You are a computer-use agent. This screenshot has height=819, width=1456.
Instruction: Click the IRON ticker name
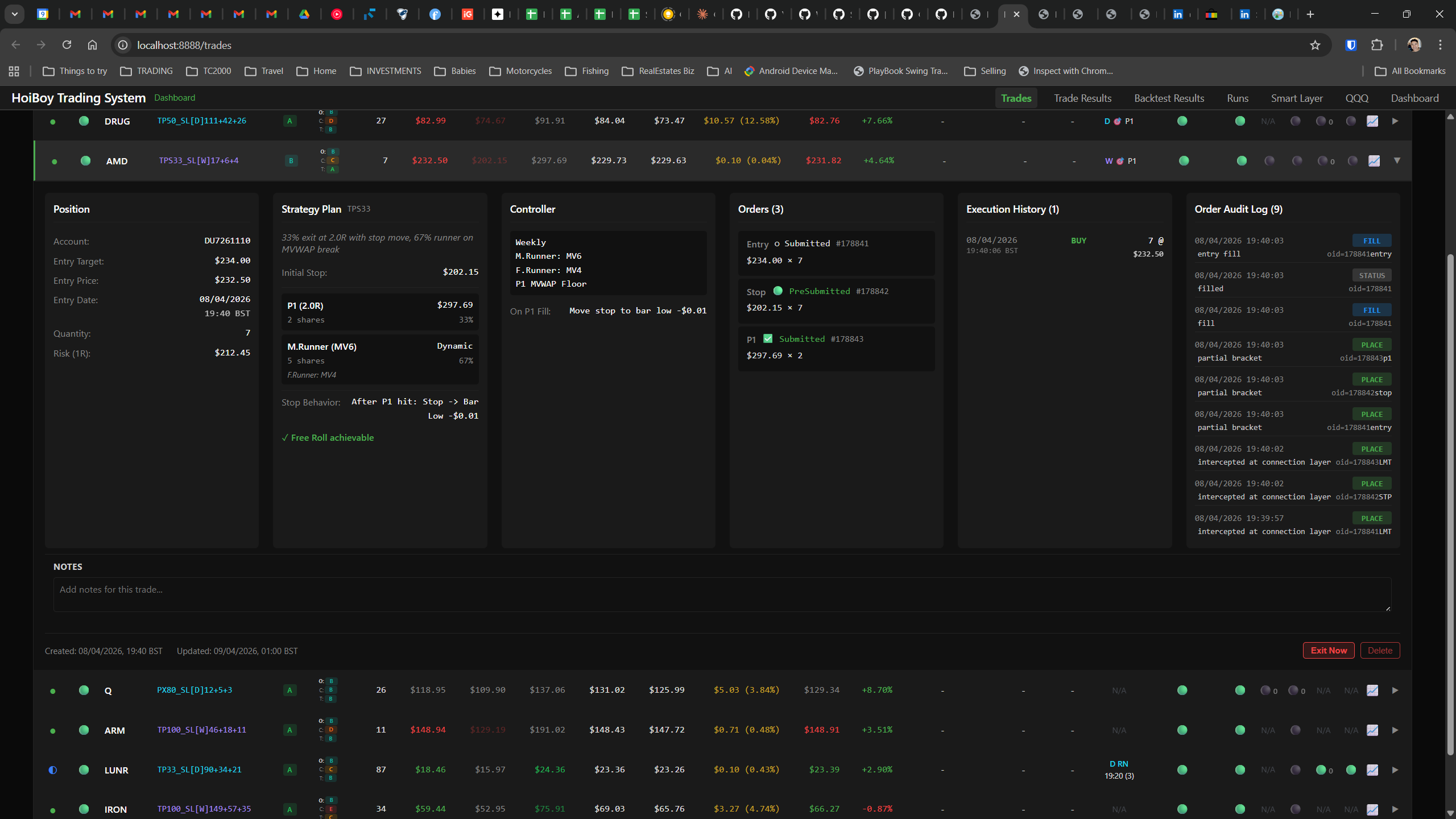[115, 809]
